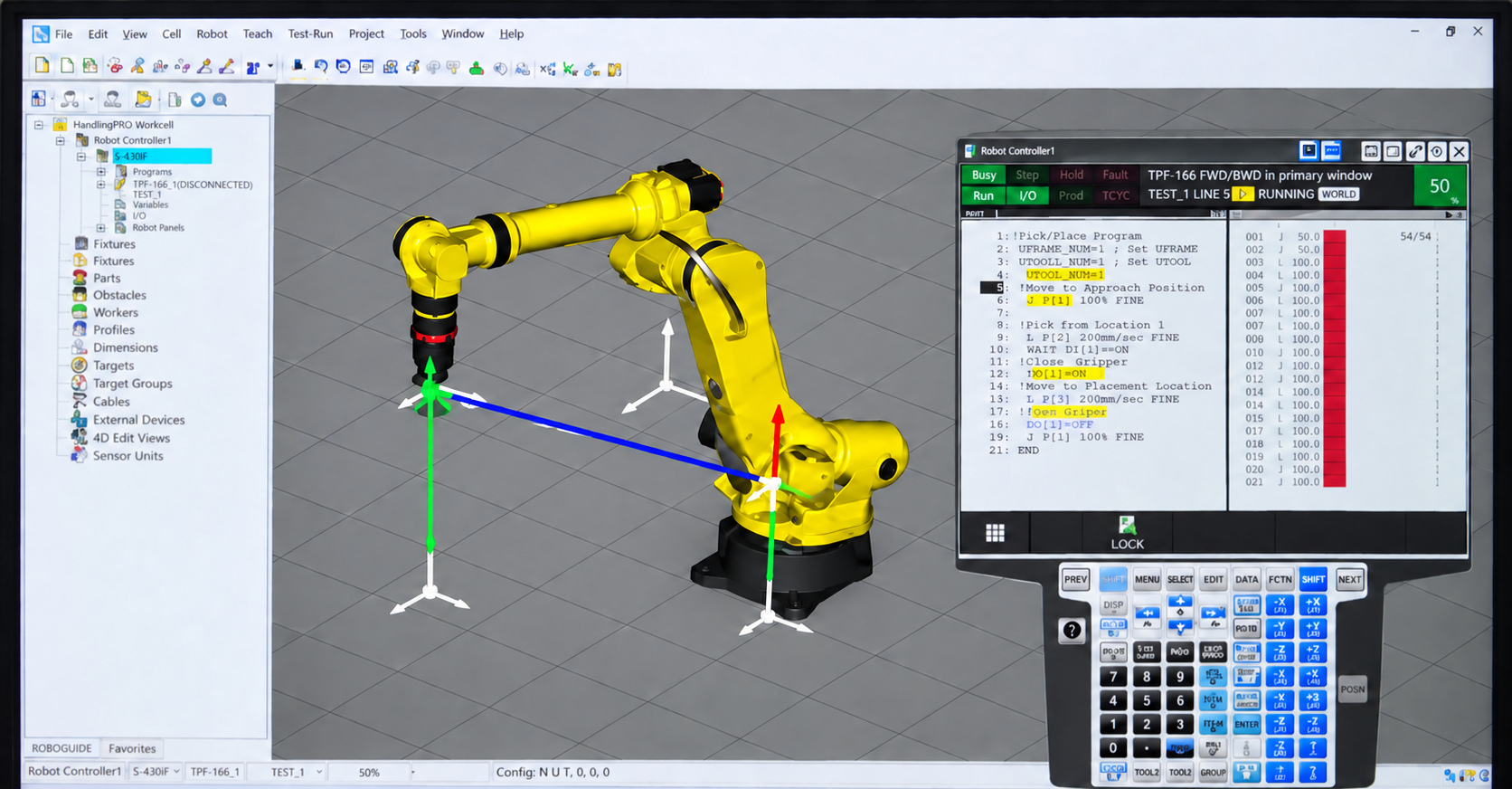Open the TEST_1 status bar dropdown
1512x789 pixels.
[x=319, y=772]
